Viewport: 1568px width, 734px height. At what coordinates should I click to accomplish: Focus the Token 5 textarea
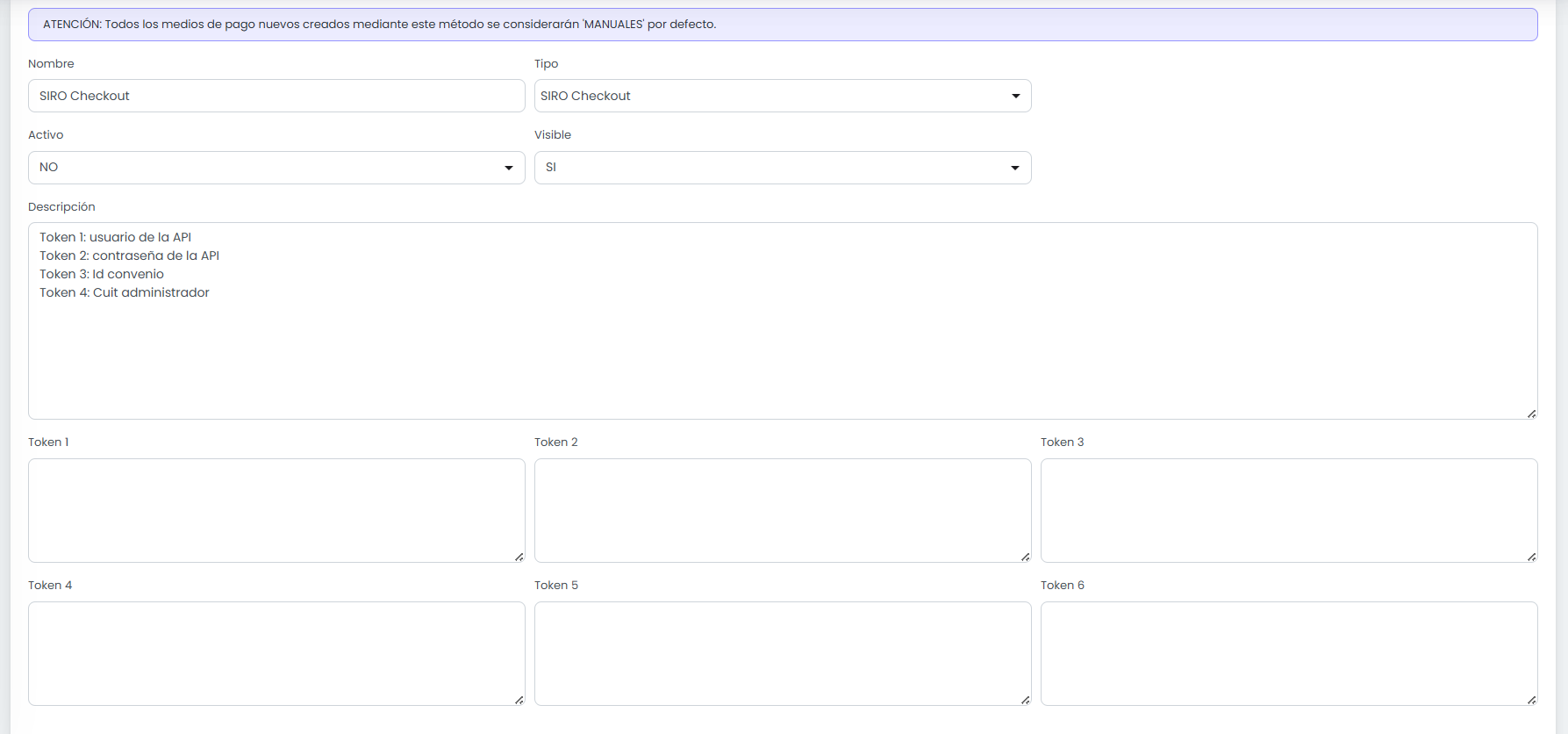pyautogui.click(x=783, y=653)
